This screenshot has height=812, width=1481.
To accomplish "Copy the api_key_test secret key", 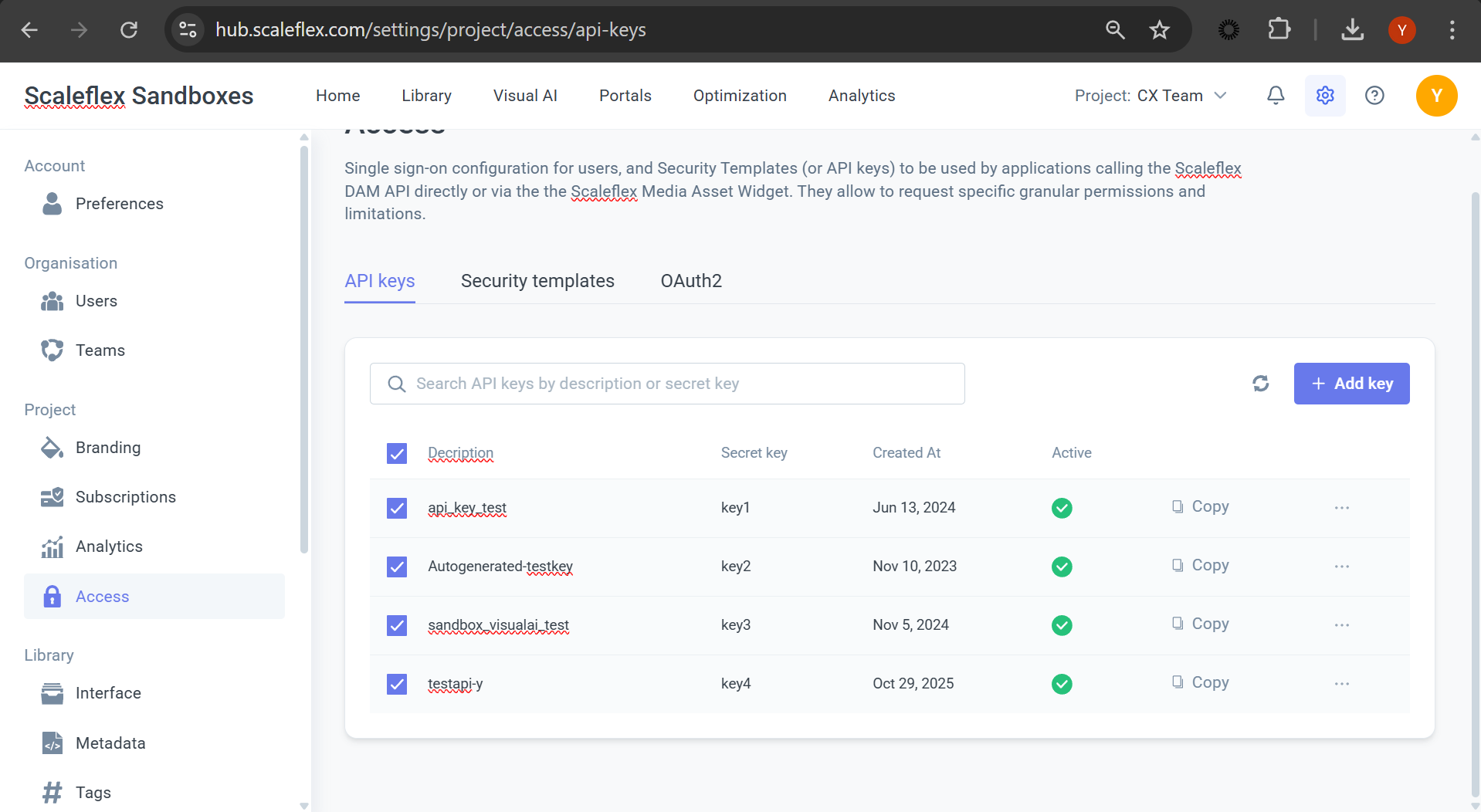I will [1201, 507].
